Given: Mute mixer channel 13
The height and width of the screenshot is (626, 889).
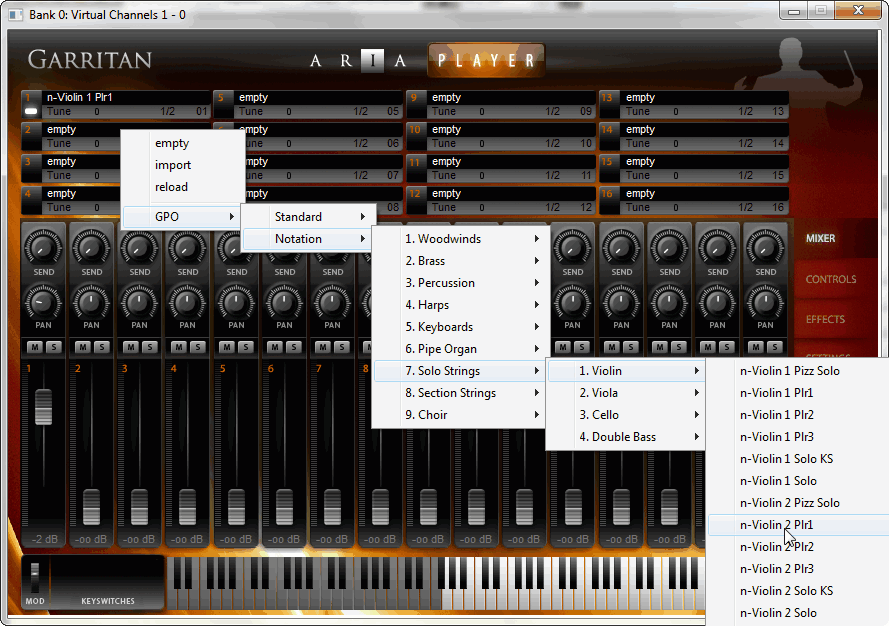Looking at the screenshot, I should tap(614, 347).
